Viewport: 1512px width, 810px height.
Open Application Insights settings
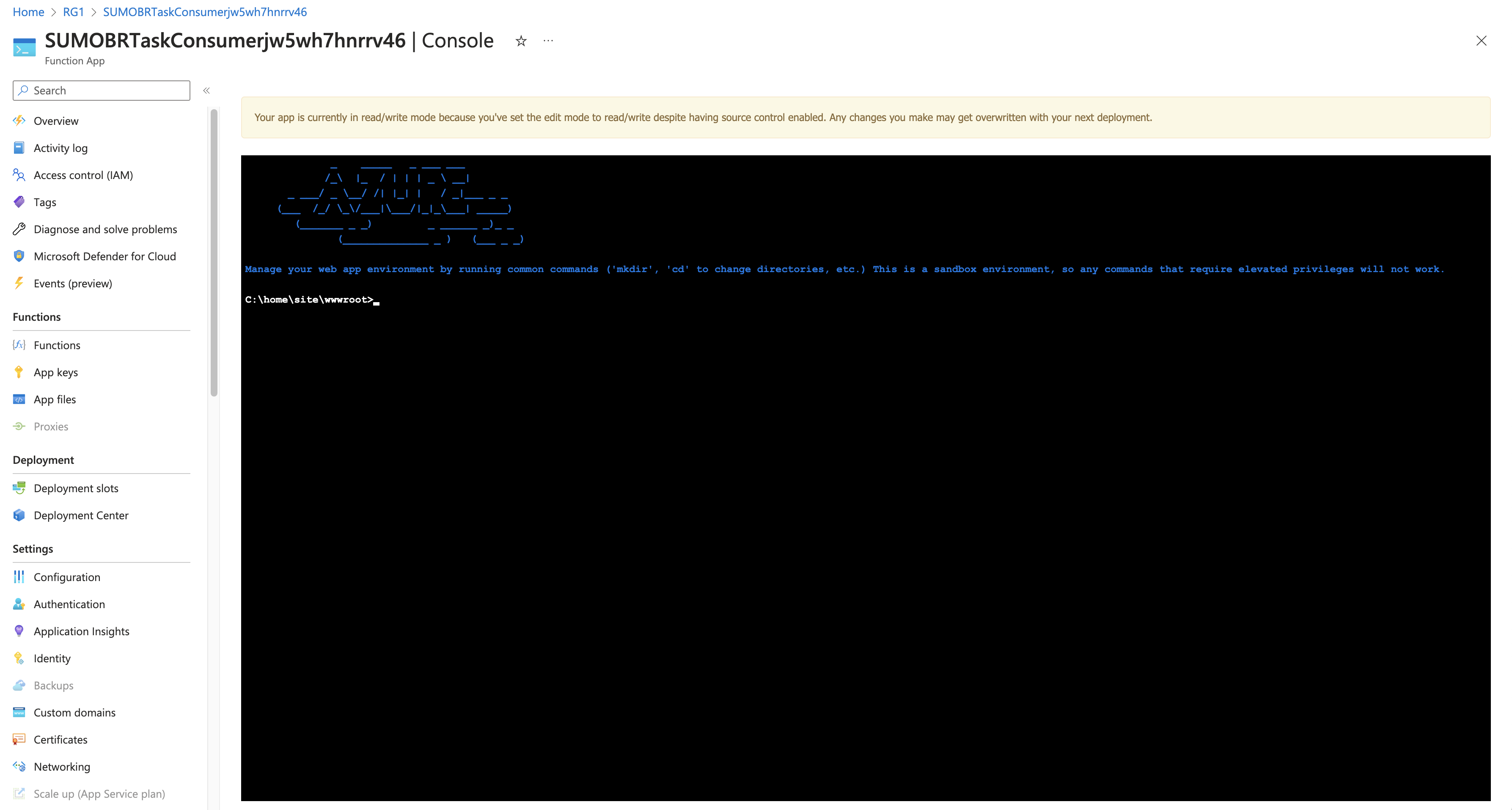click(81, 631)
